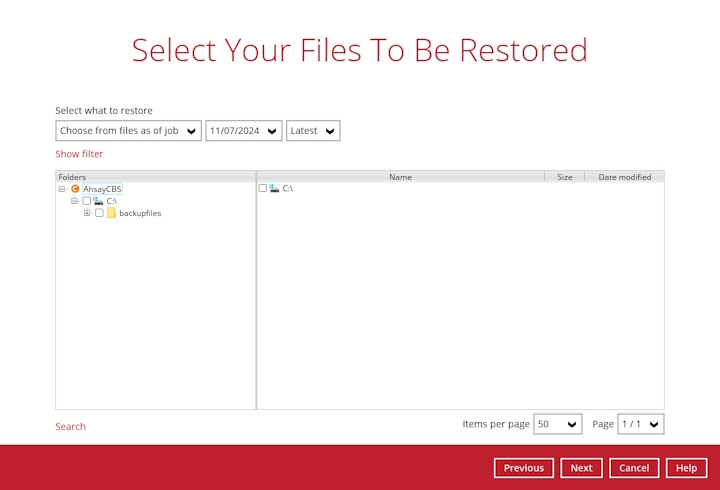Open the Page 1 / 1 dropdown

(x=640, y=425)
